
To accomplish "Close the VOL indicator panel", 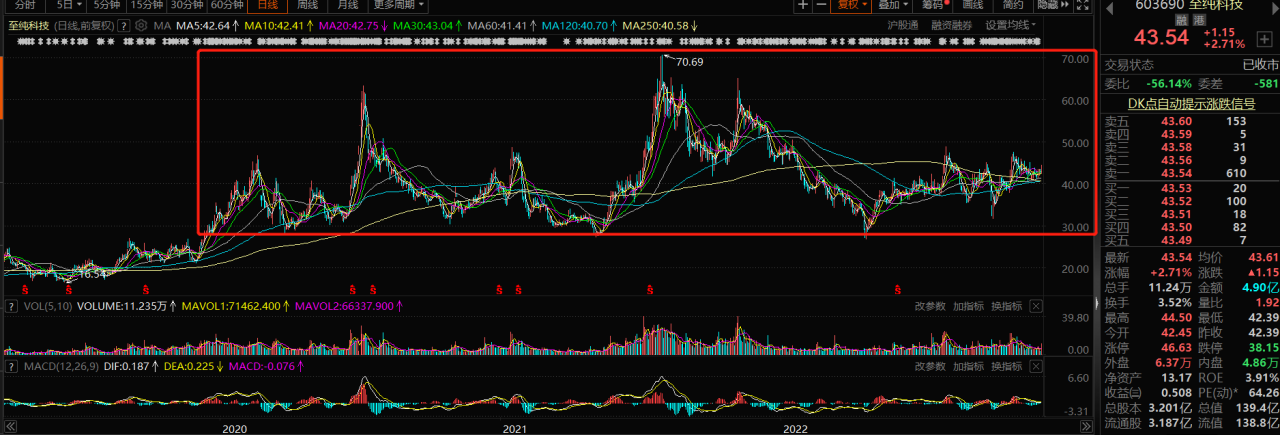I will pos(1036,306).
